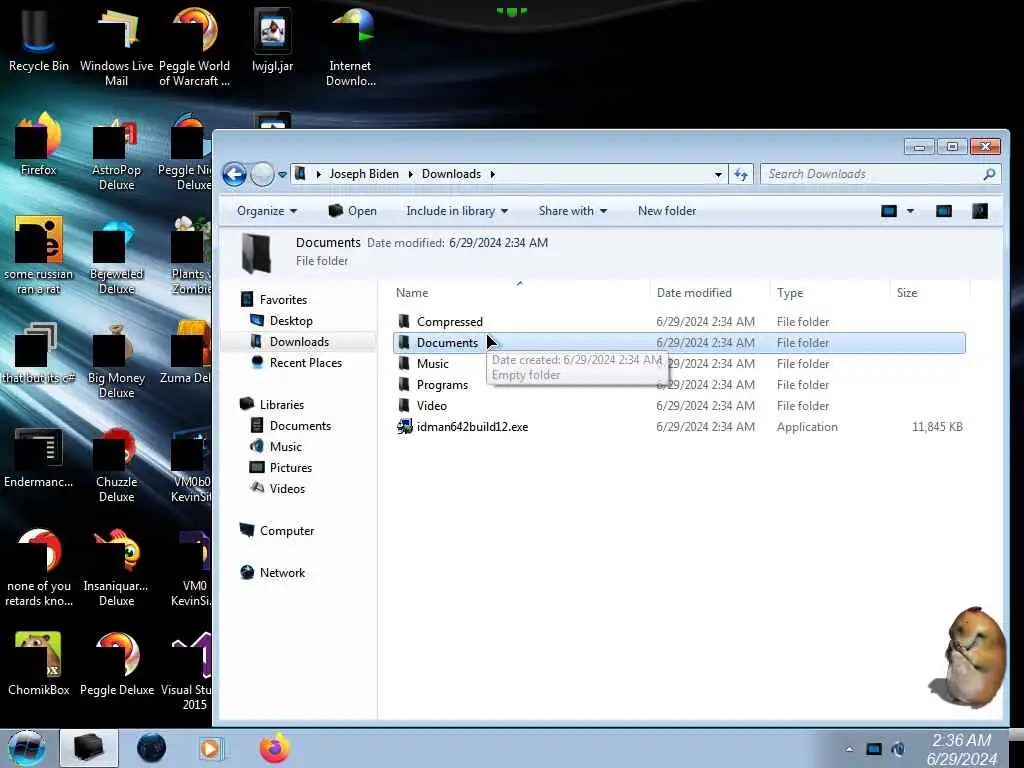Click the New folder button
Viewport: 1024px width, 768px height.
coord(667,211)
